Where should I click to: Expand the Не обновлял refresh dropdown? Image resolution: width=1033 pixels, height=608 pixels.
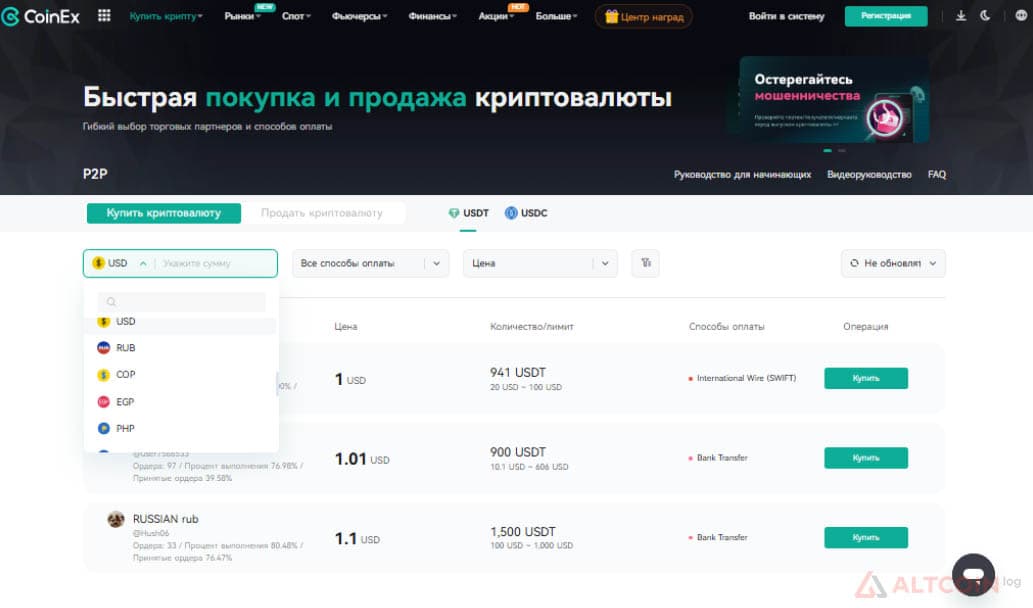pos(893,263)
